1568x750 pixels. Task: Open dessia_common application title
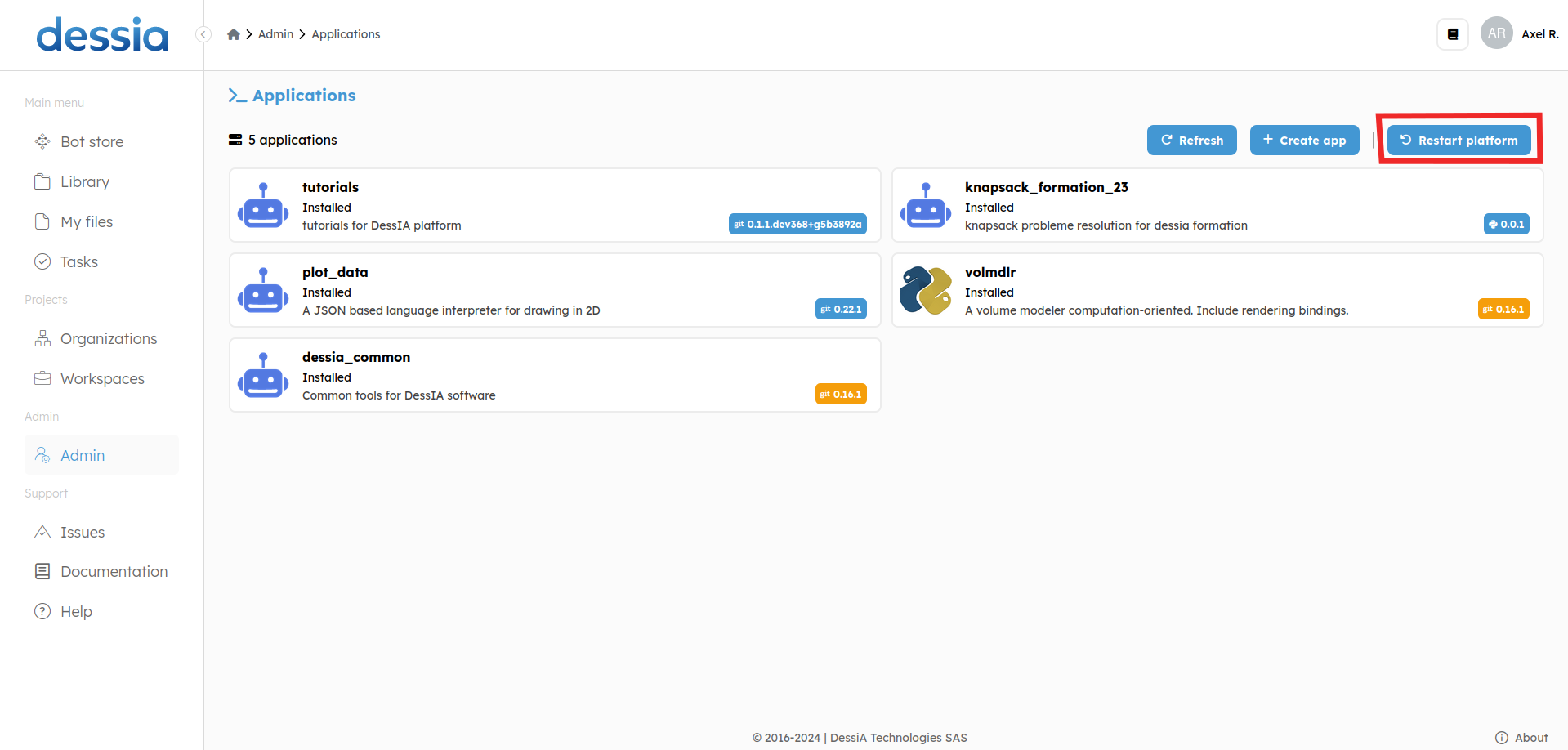tap(356, 357)
